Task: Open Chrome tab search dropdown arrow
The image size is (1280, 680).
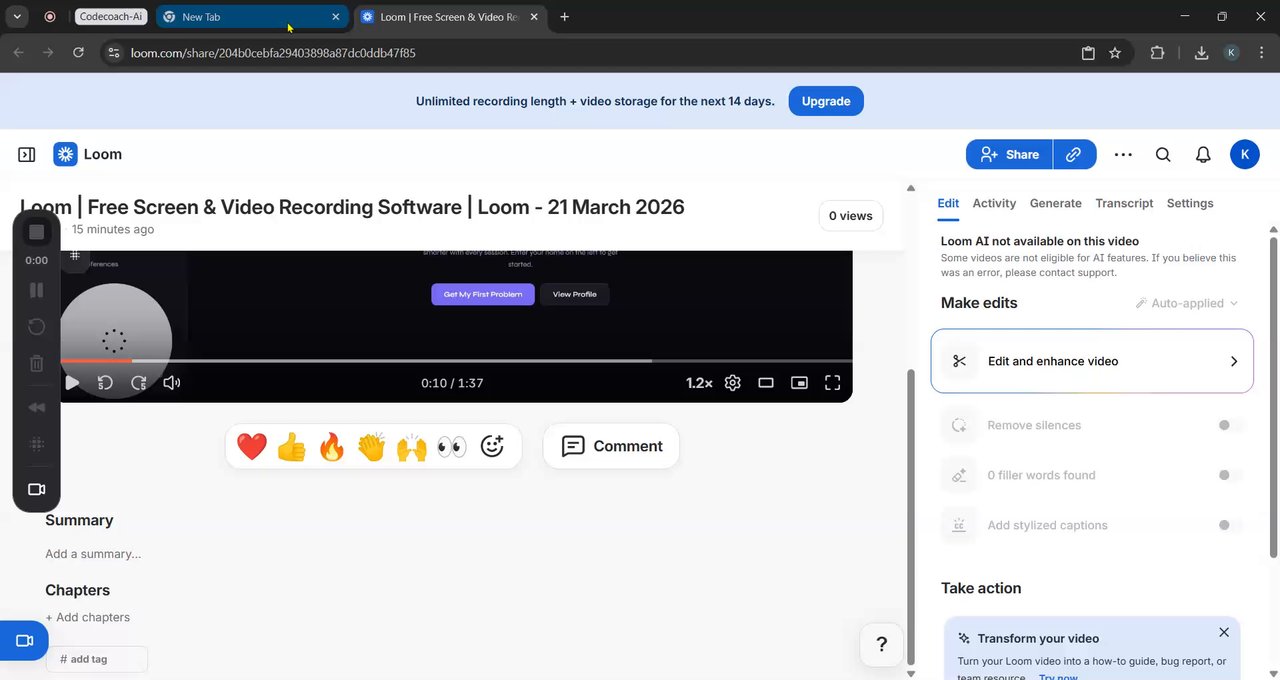Action: point(17,17)
